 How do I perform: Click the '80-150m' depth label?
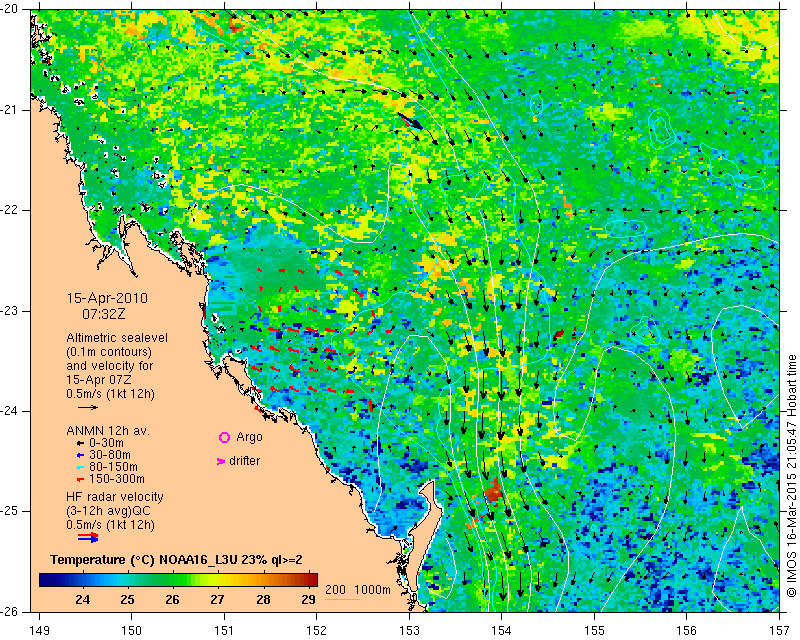point(113,467)
